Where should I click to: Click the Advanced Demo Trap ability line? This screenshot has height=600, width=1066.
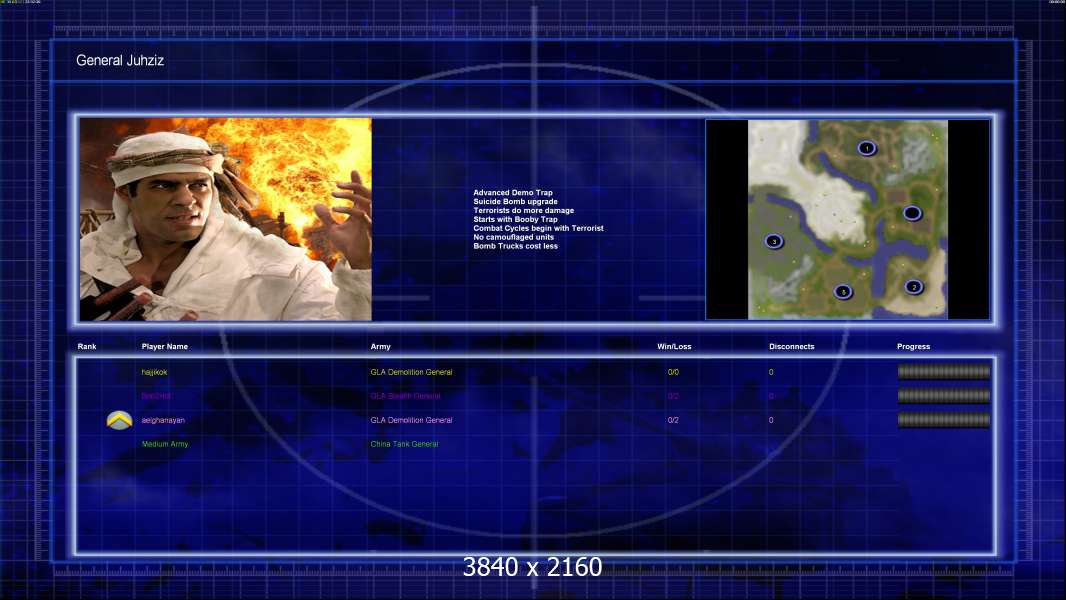(x=513, y=193)
